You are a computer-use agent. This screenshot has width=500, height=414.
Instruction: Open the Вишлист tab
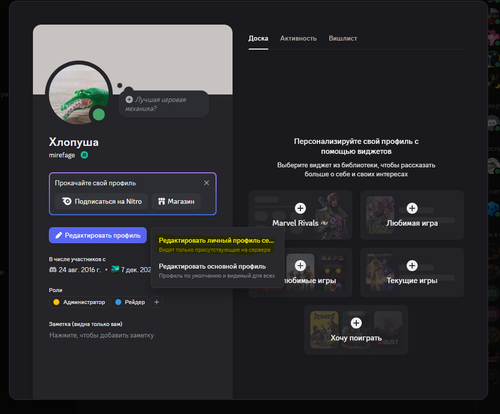point(343,38)
